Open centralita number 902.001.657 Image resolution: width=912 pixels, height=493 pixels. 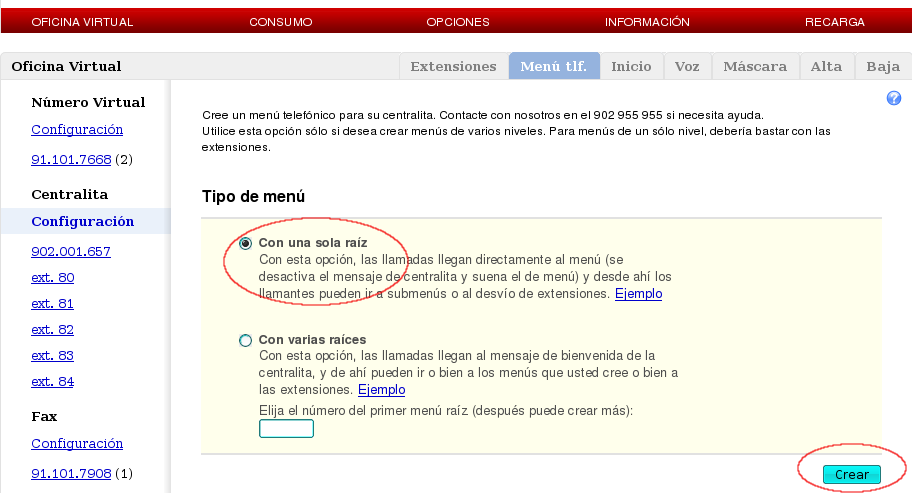(x=71, y=251)
